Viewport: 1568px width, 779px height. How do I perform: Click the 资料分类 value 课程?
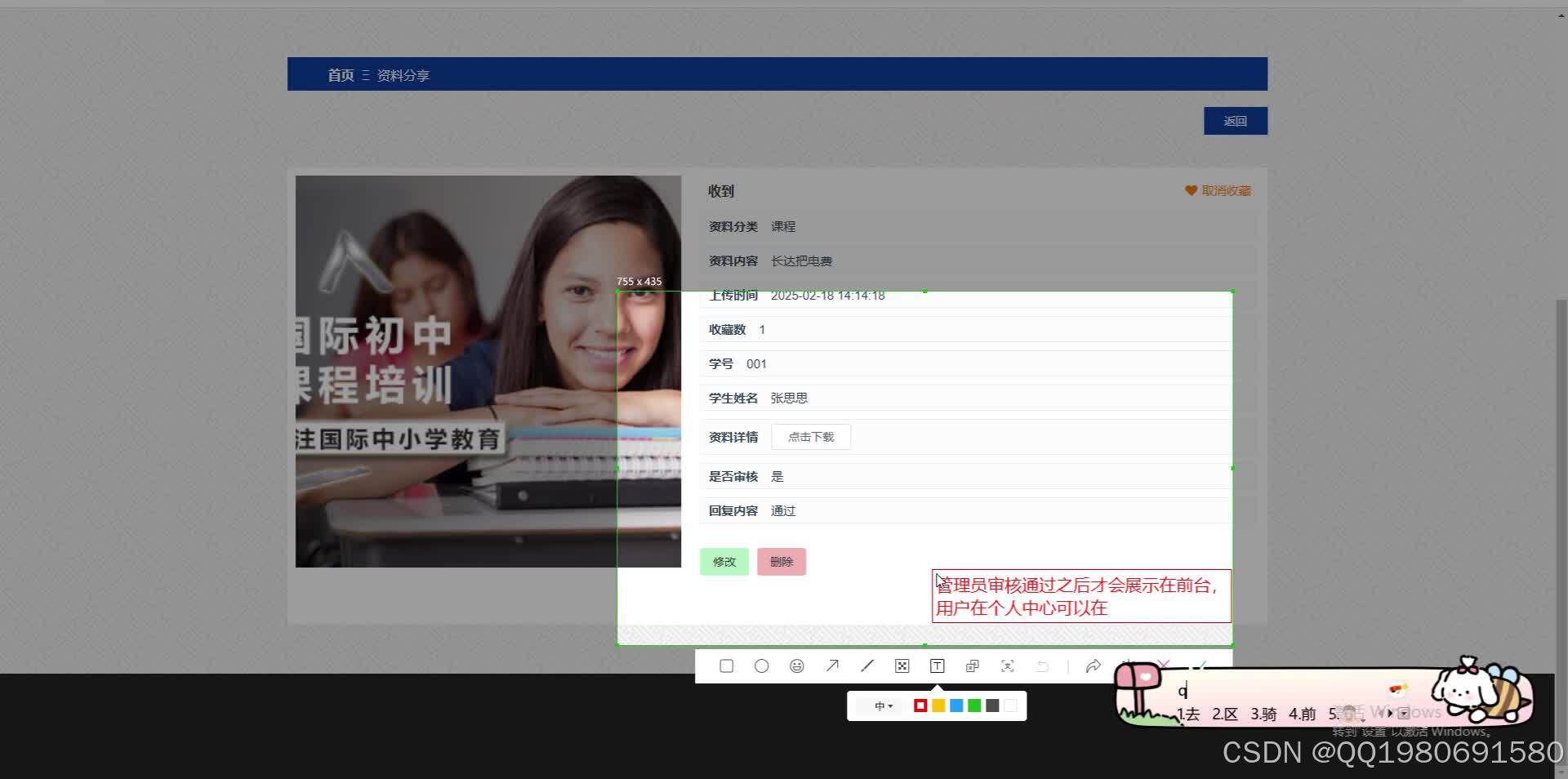783,227
